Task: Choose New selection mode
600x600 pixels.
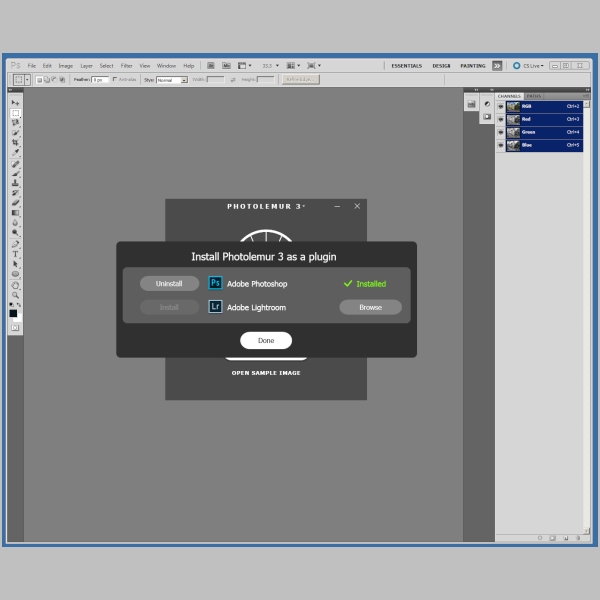Action: pyautogui.click(x=39, y=80)
